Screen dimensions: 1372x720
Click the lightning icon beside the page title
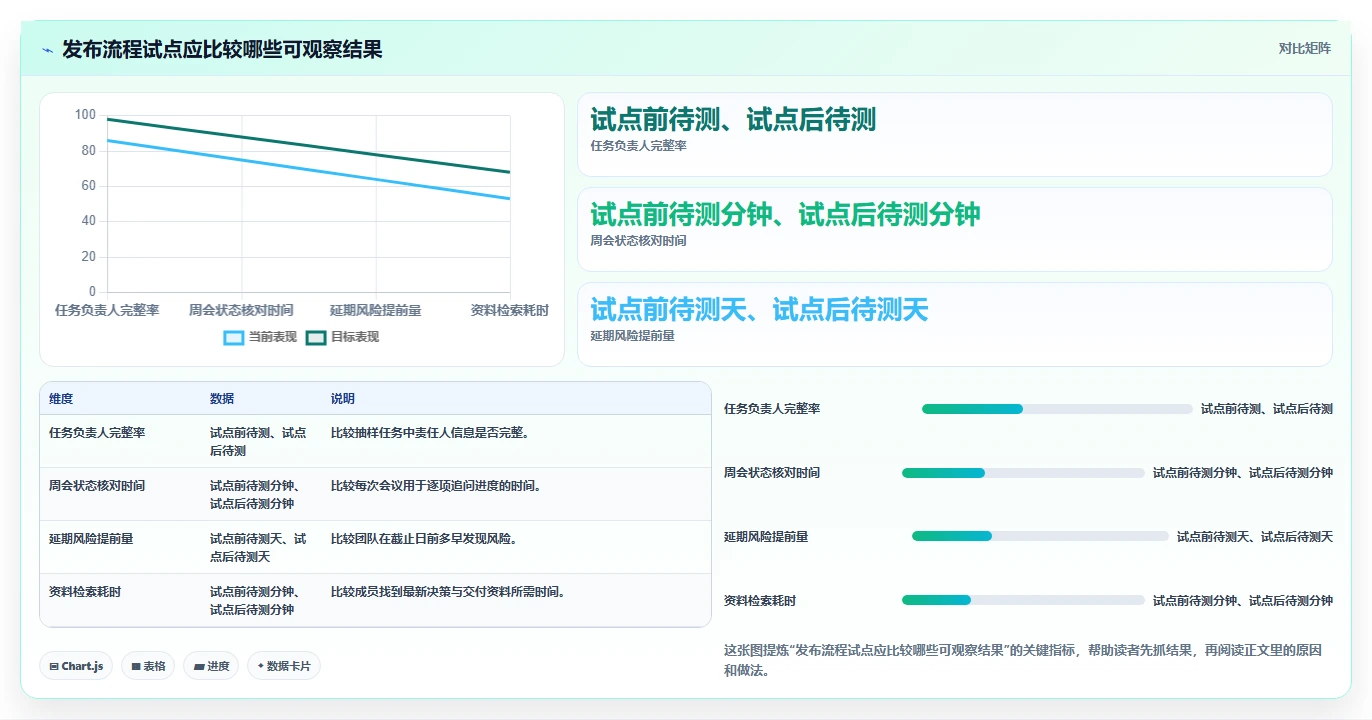[x=47, y=50]
